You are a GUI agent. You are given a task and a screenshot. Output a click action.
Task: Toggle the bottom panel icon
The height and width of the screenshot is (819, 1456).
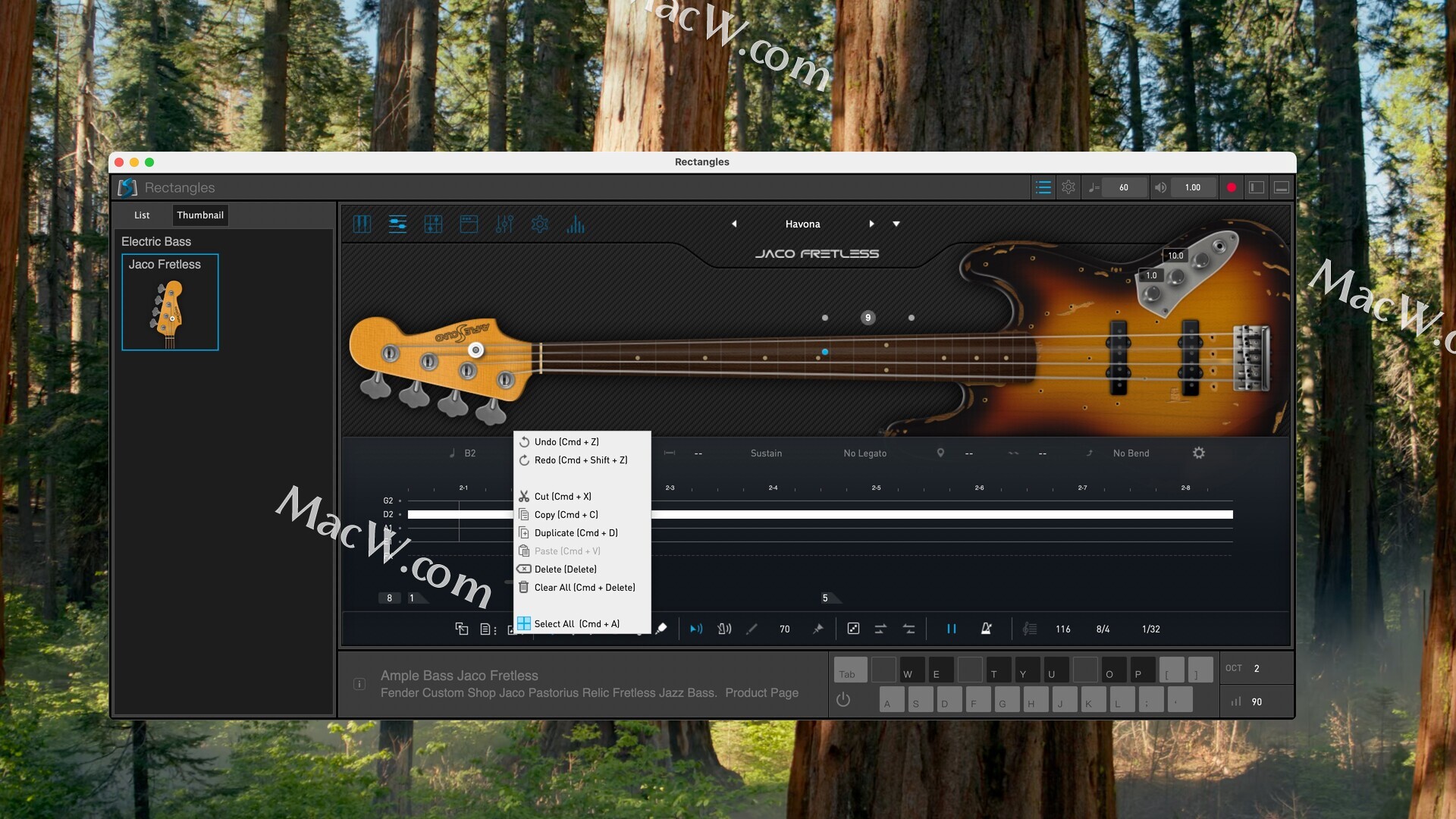[x=1282, y=187]
